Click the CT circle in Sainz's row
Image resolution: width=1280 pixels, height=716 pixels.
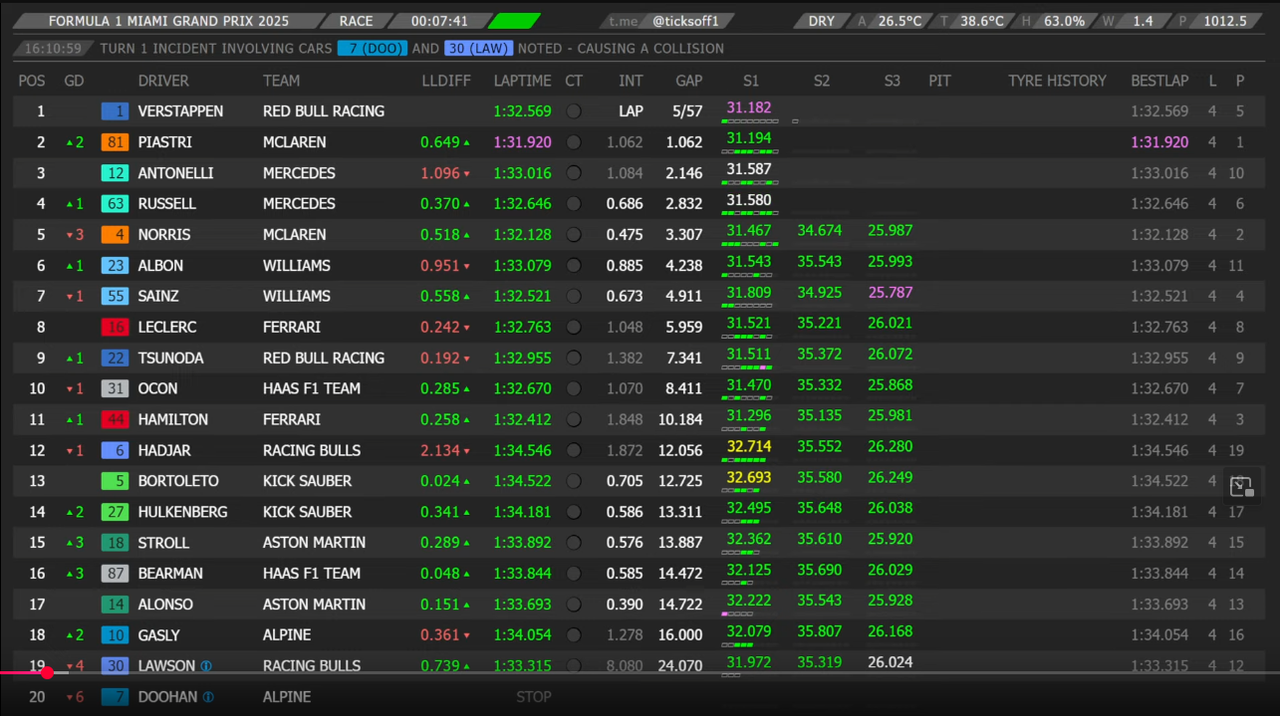[x=574, y=297]
